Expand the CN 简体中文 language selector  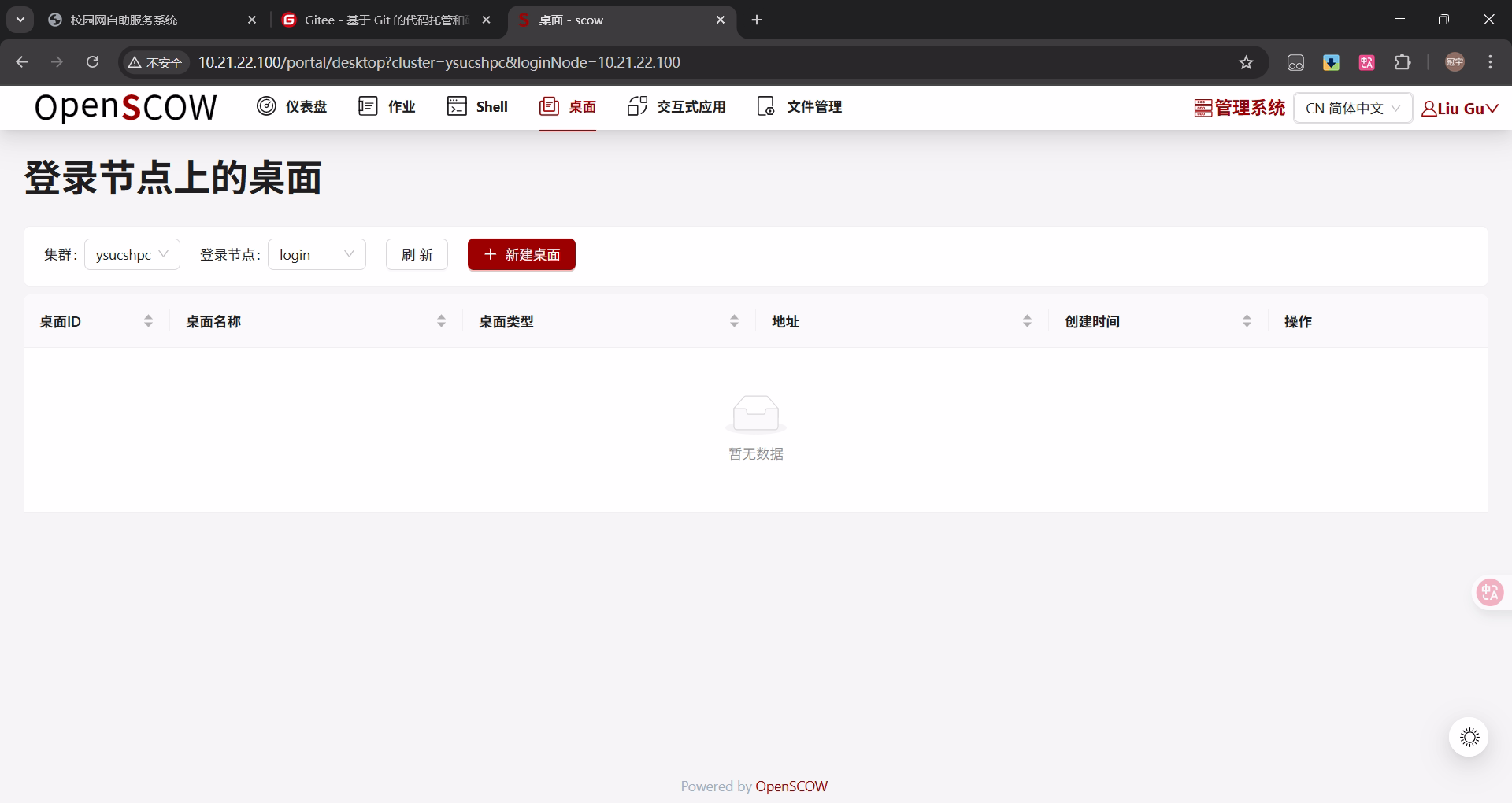[x=1351, y=108]
